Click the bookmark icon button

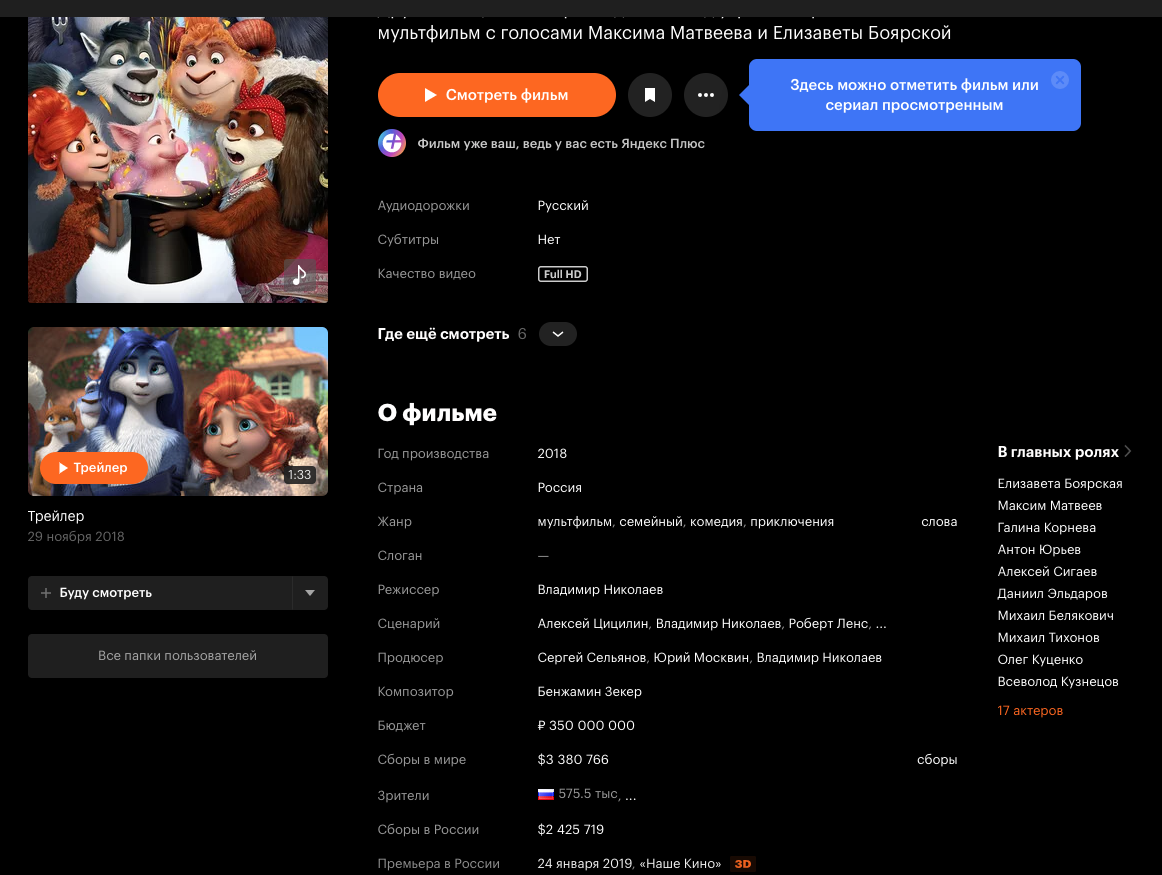(649, 95)
